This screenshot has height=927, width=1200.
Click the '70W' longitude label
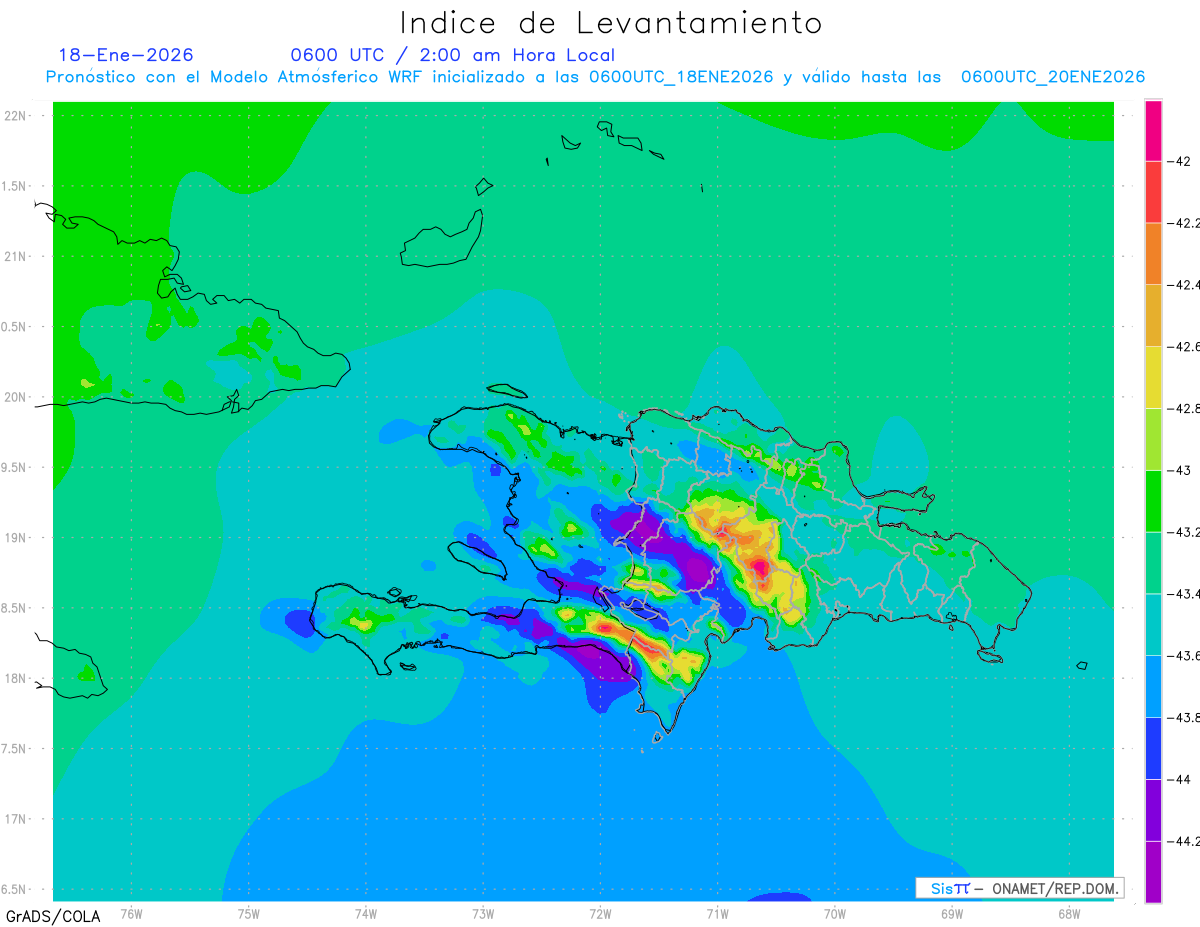click(835, 913)
